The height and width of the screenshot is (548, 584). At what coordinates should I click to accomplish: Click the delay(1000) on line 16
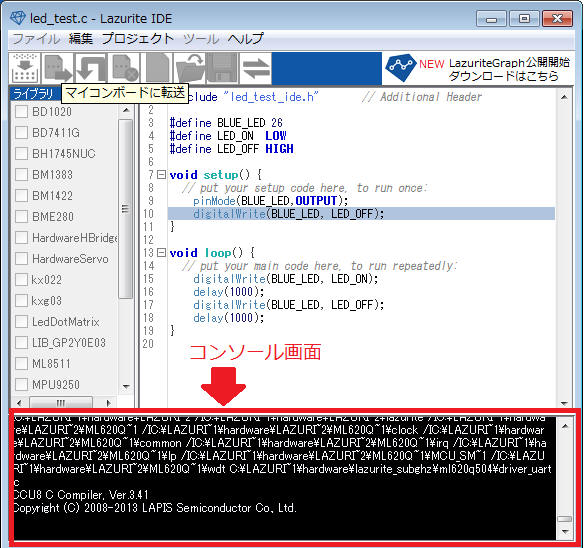click(228, 292)
